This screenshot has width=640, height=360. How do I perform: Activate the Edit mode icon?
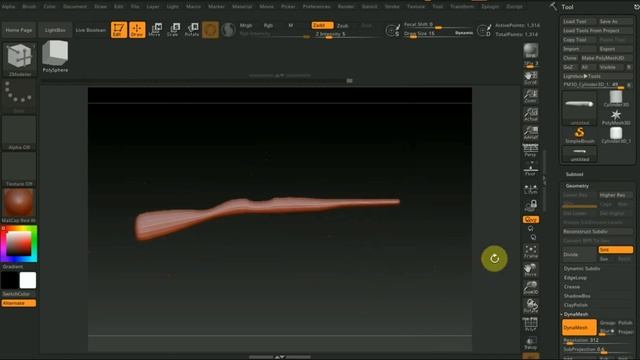pyautogui.click(x=119, y=30)
